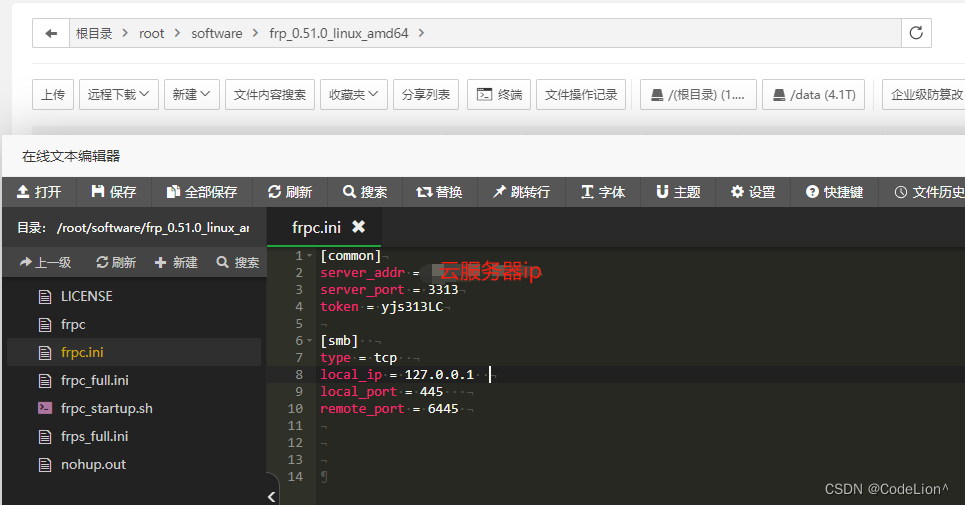The width and height of the screenshot is (965, 505).
Task: Click the remote_port value 6445
Action: coord(443,409)
